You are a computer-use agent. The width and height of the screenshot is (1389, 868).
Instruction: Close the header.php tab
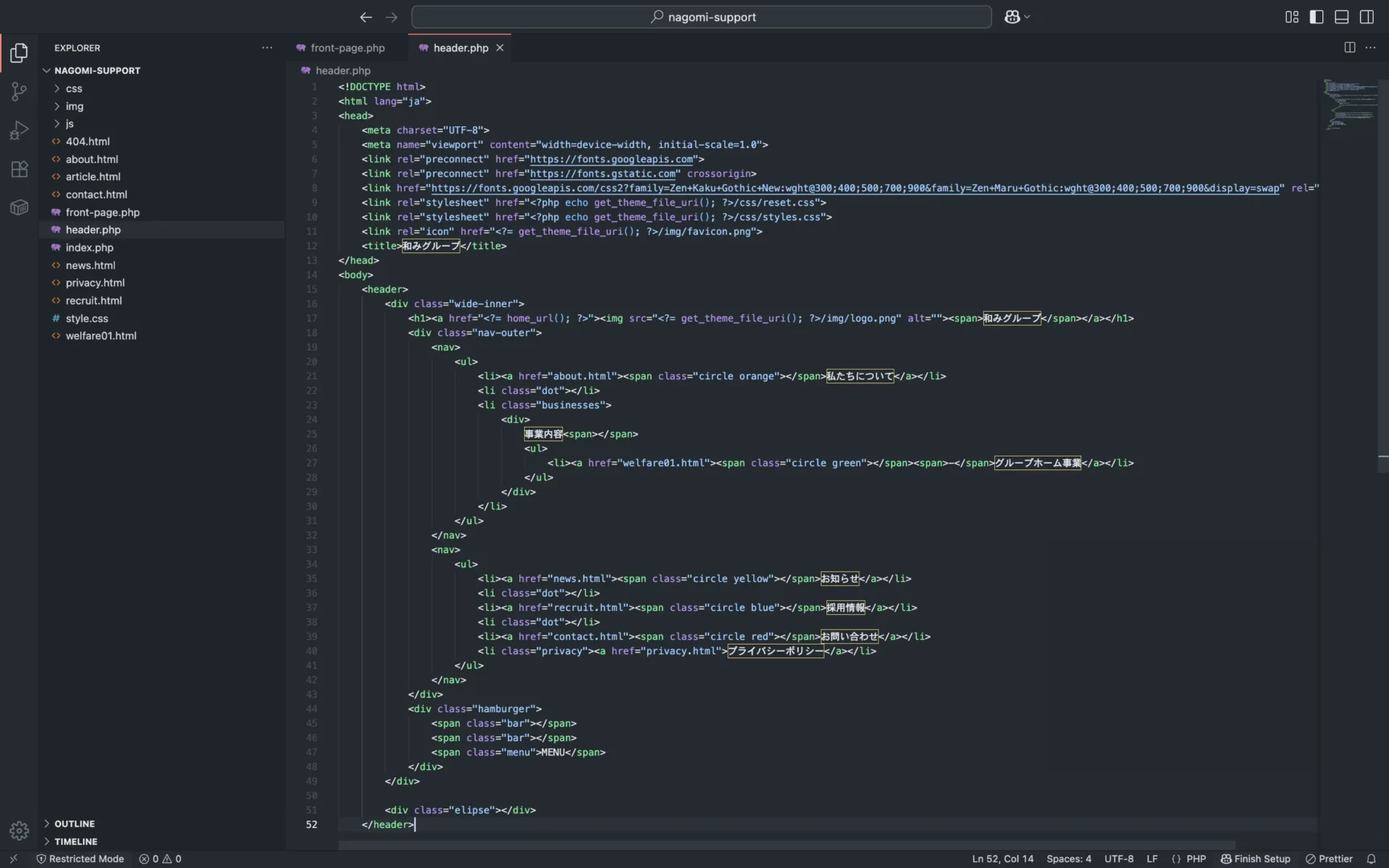pyautogui.click(x=500, y=48)
